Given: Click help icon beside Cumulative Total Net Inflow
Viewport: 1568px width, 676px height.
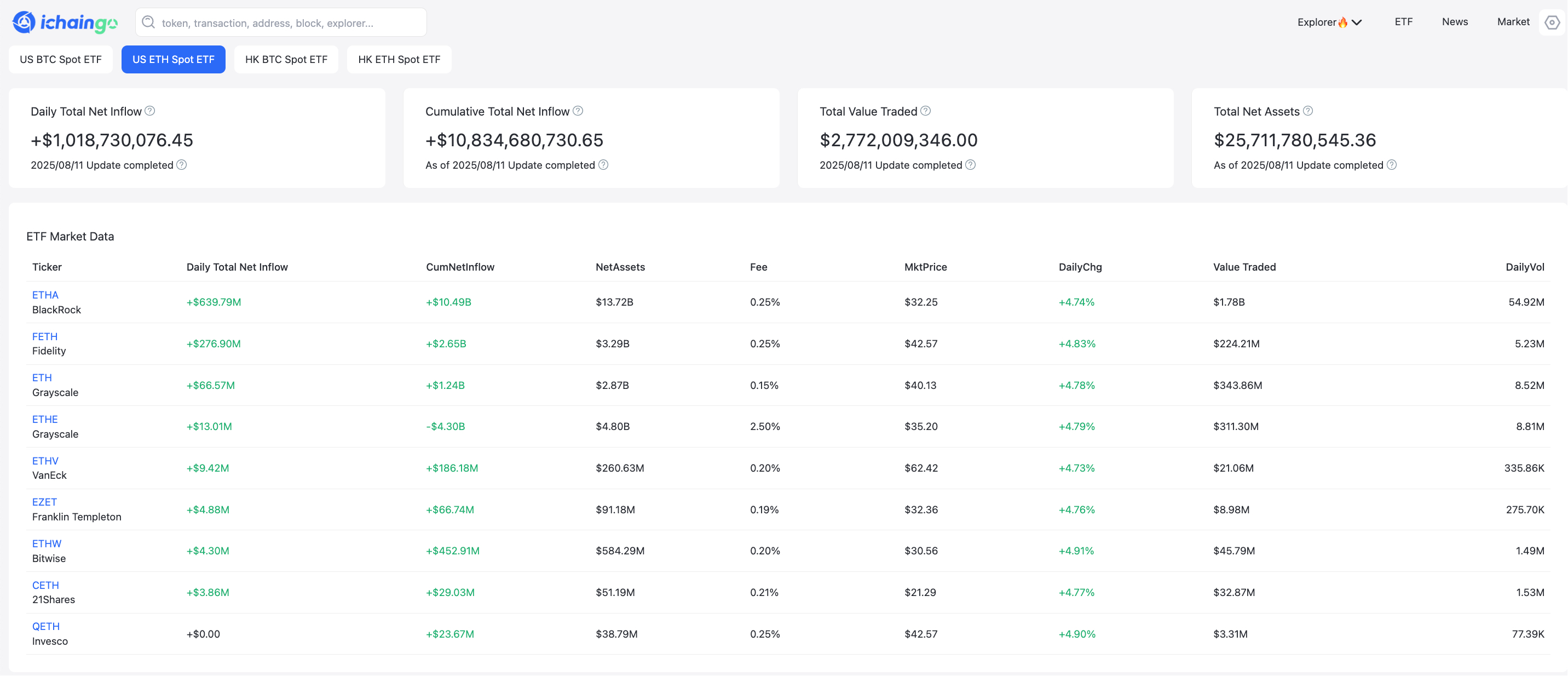Looking at the screenshot, I should [x=578, y=111].
